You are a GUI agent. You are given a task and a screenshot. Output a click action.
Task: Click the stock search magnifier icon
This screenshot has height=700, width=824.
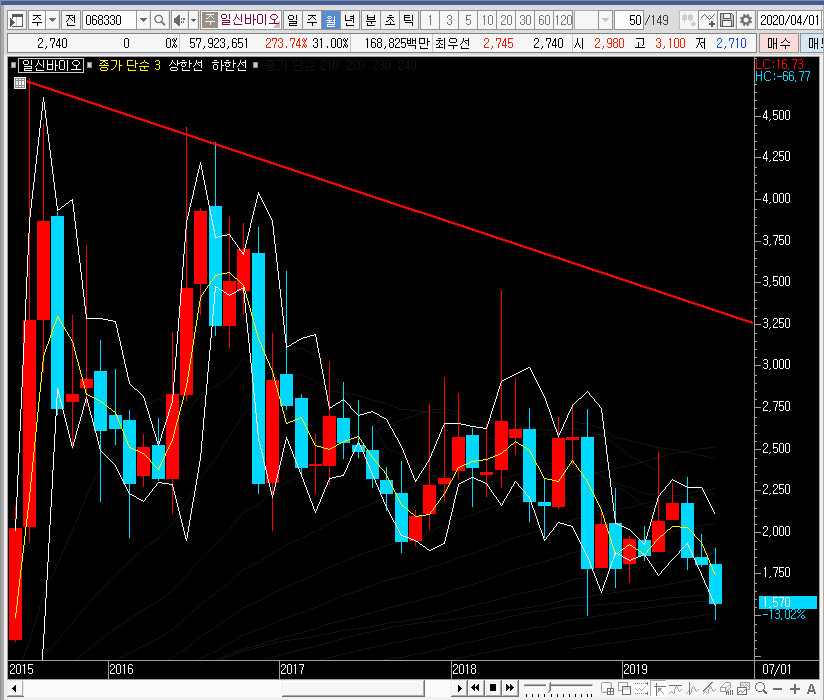159,20
